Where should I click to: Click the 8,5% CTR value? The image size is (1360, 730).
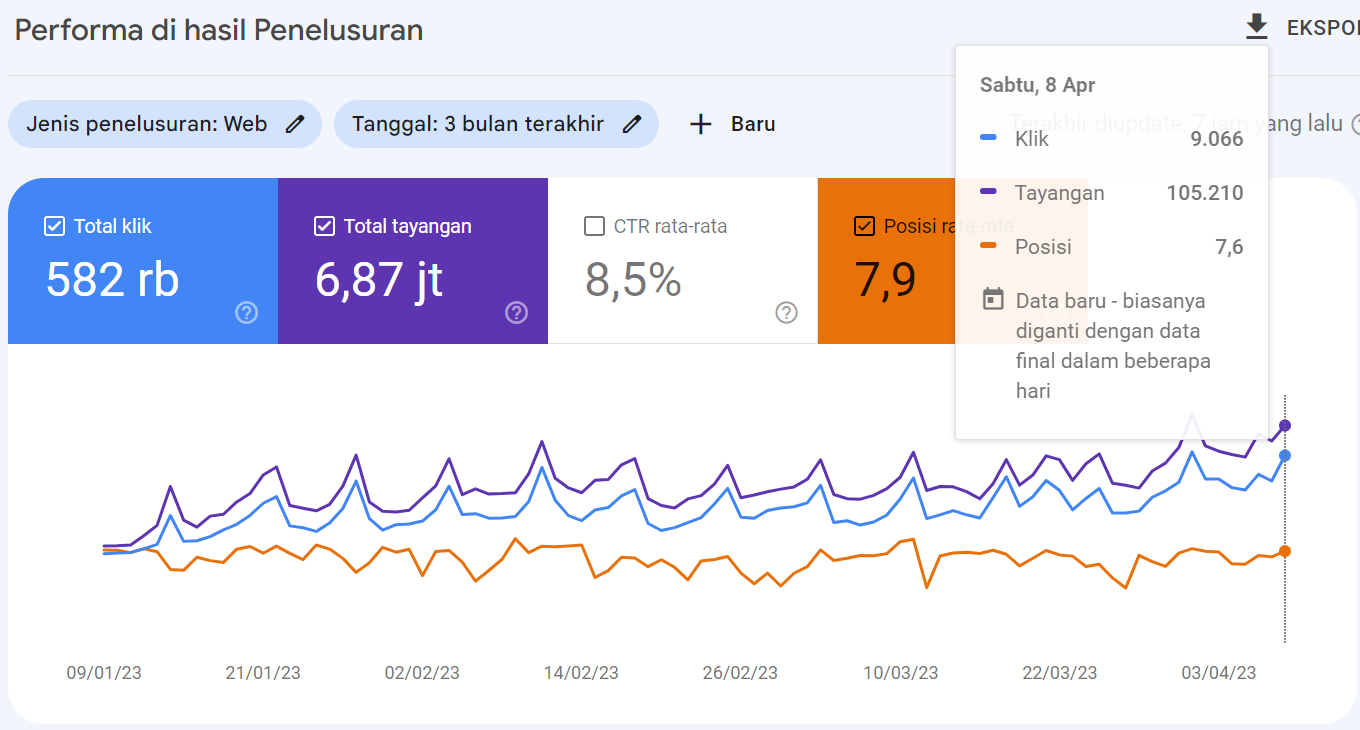633,280
